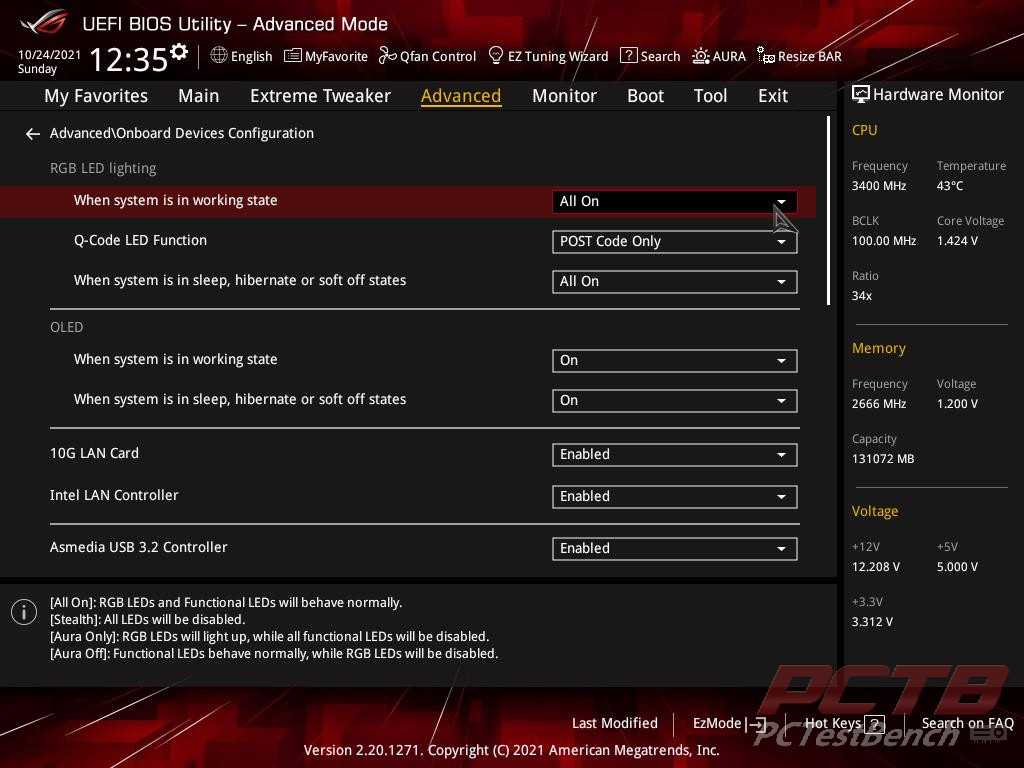Switch to EzMode
Image resolution: width=1024 pixels, height=768 pixels.
tap(729, 724)
